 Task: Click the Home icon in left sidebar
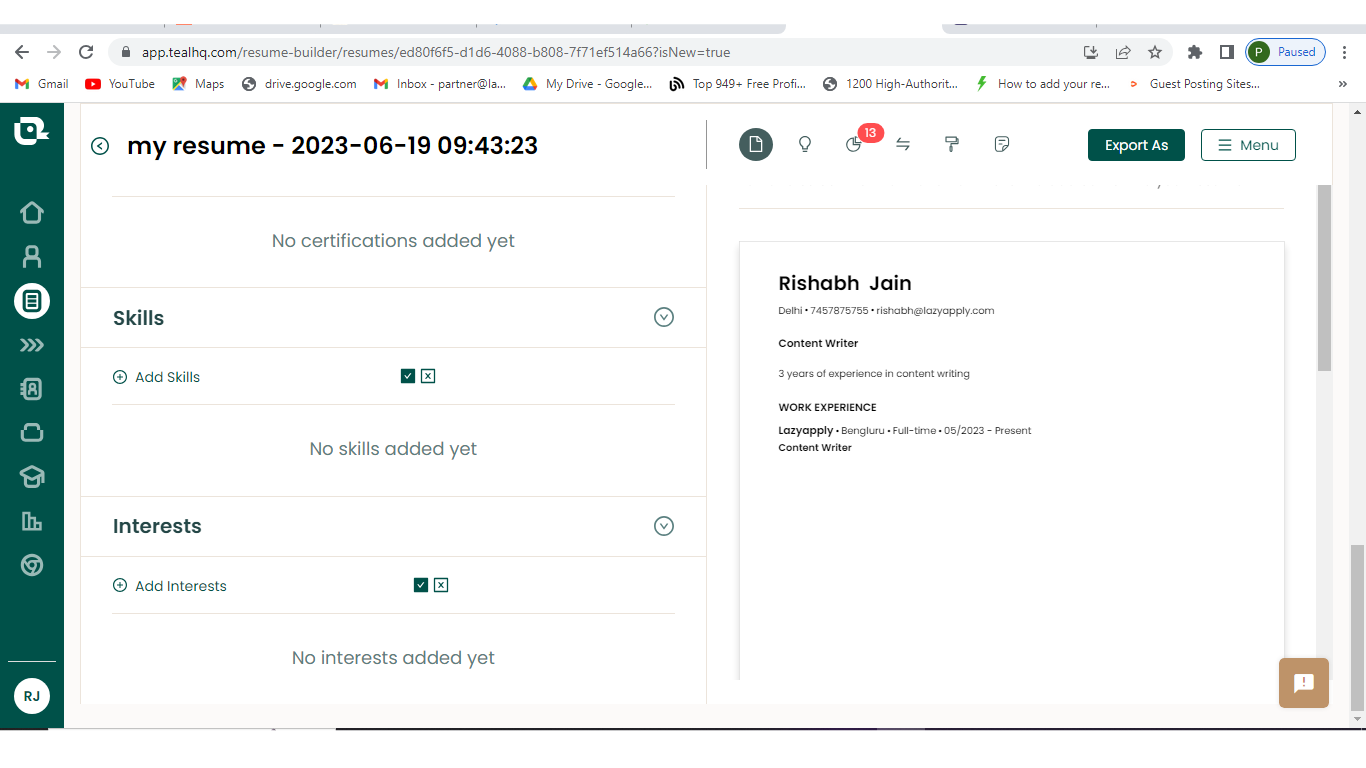(32, 213)
